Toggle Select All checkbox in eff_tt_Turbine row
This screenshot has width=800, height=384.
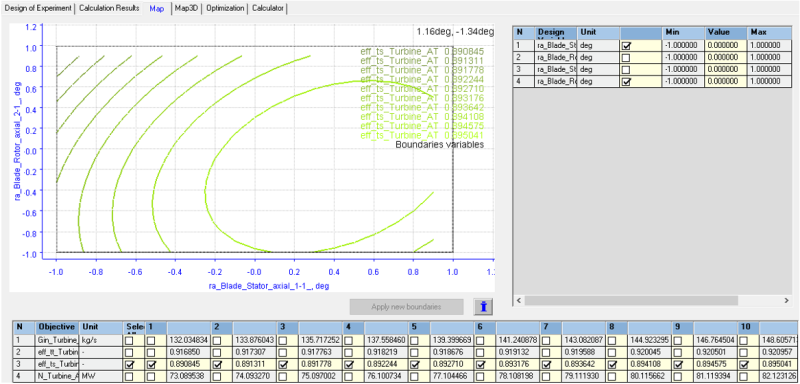tap(130, 352)
